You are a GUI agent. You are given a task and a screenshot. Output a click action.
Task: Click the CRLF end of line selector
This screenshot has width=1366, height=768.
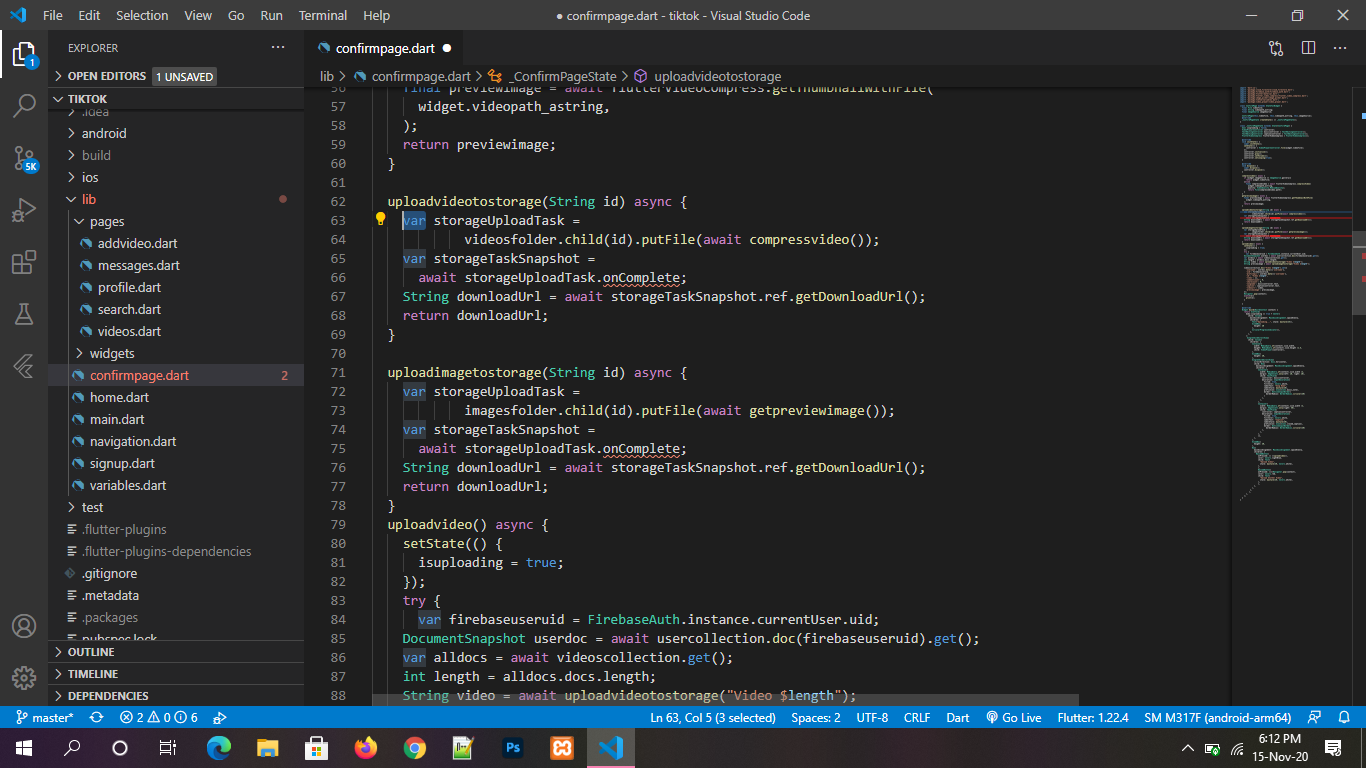(x=917, y=717)
